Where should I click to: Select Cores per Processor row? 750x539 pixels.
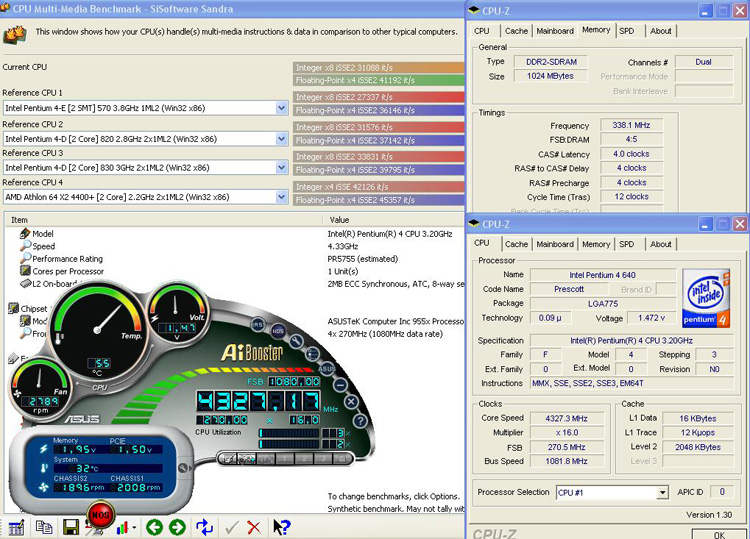(68, 271)
